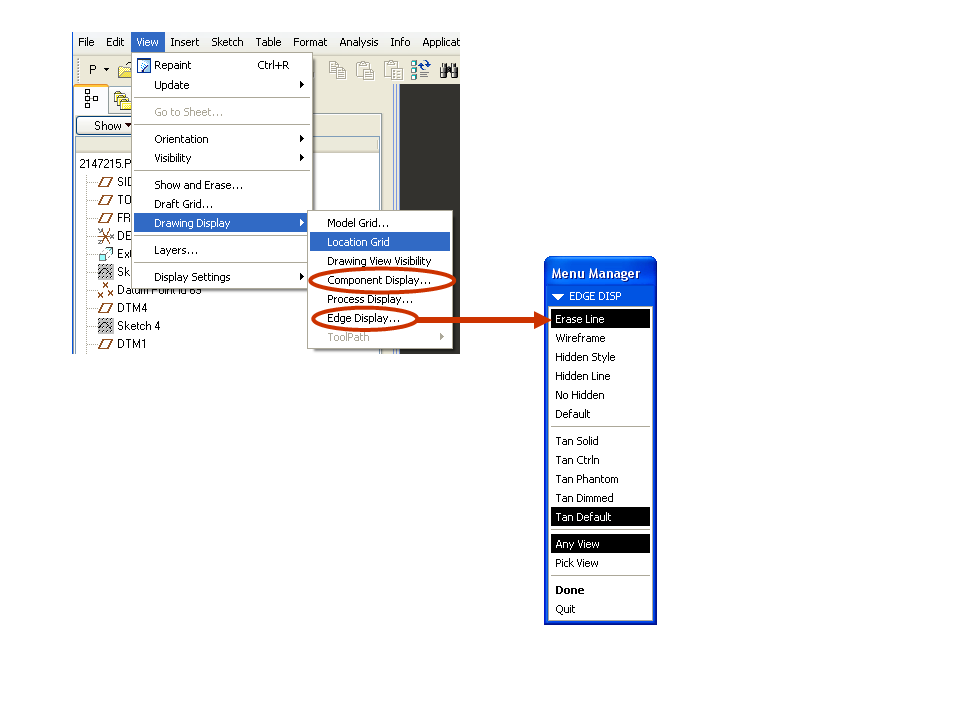Select the Model Tree tab icon
The image size is (960, 720).
tap(91, 99)
